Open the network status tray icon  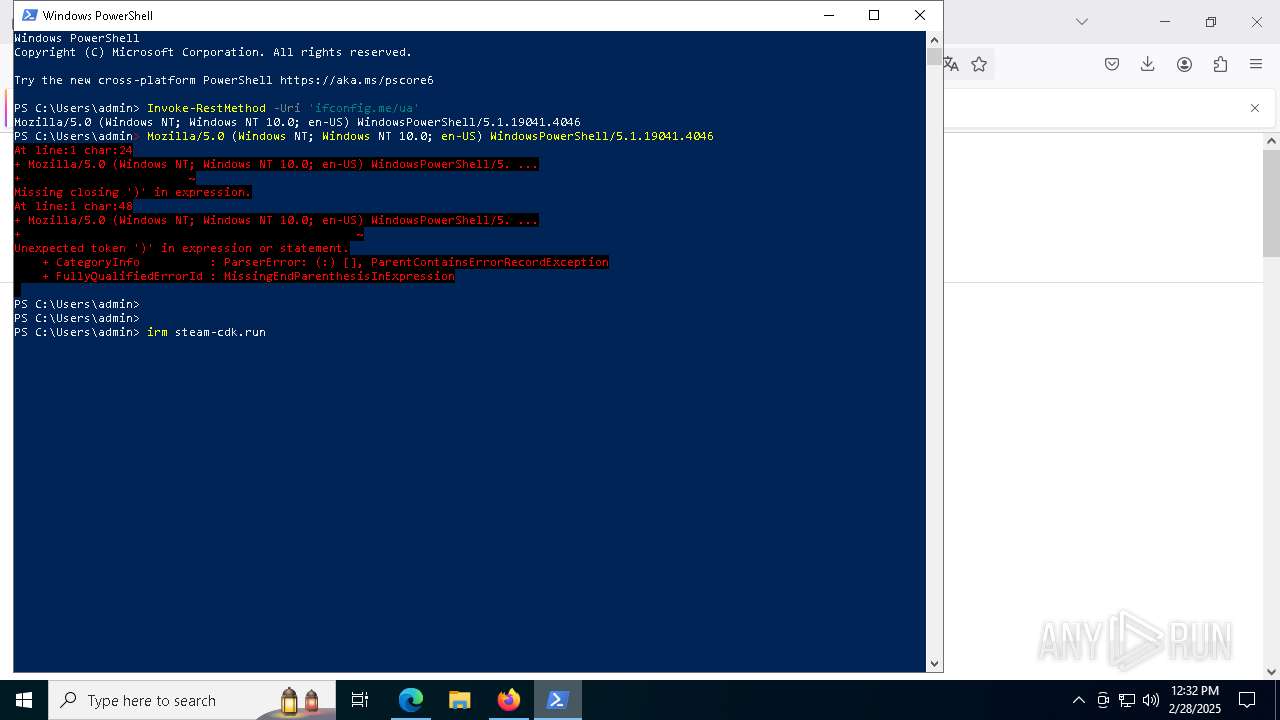[1127, 700]
